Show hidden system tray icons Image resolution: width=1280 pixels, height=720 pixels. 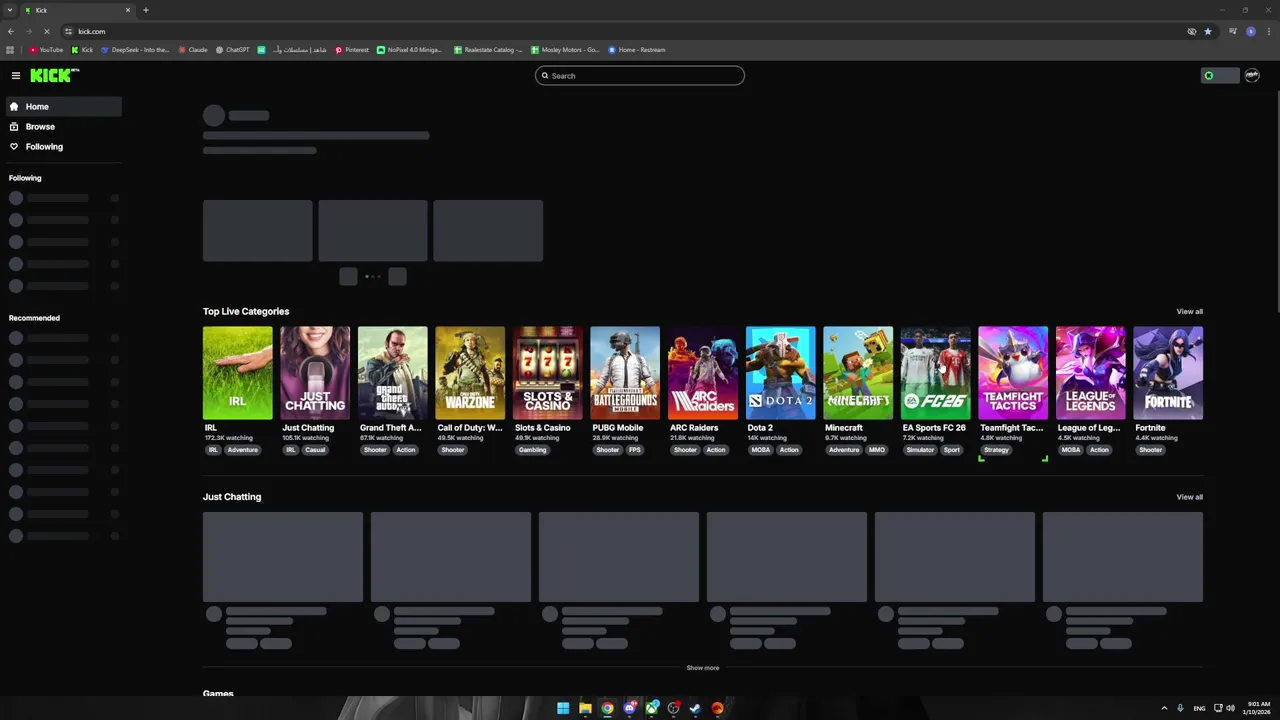pyautogui.click(x=1164, y=708)
